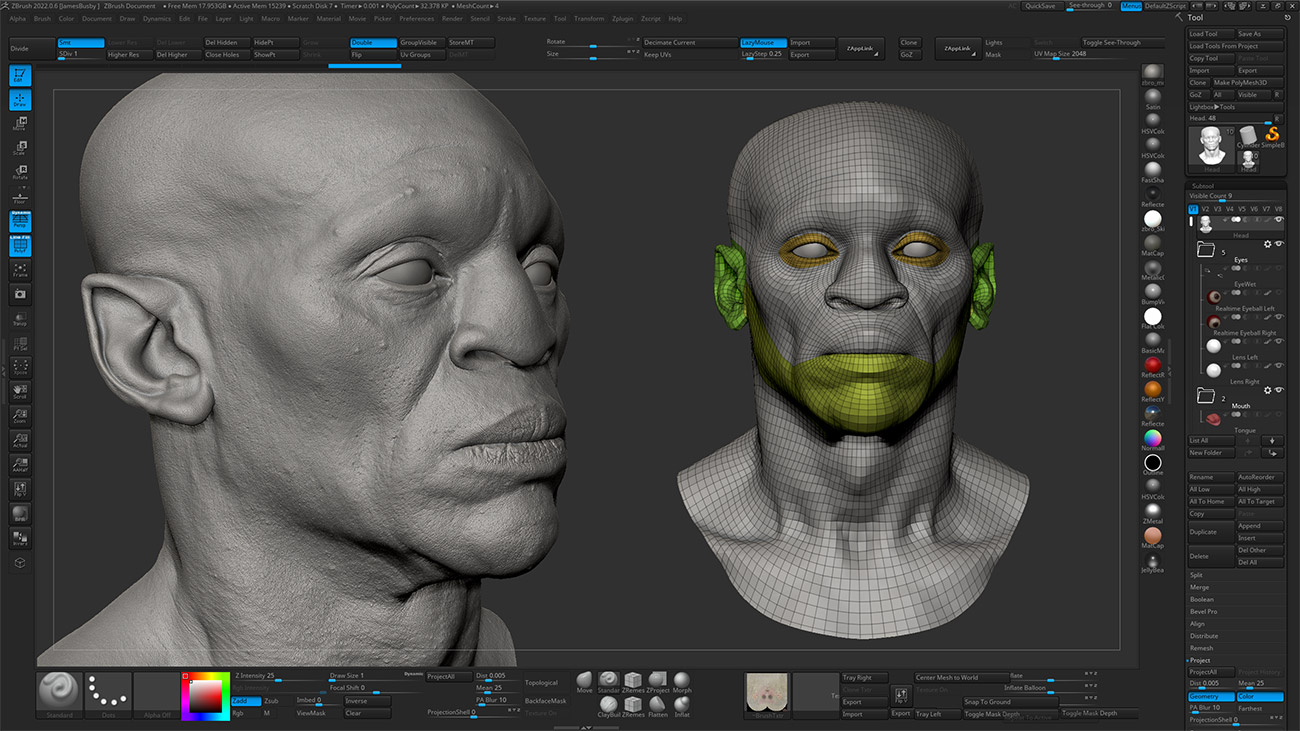Toggle visibility eye of Mouth folder
The height and width of the screenshot is (731, 1300).
tap(1279, 390)
